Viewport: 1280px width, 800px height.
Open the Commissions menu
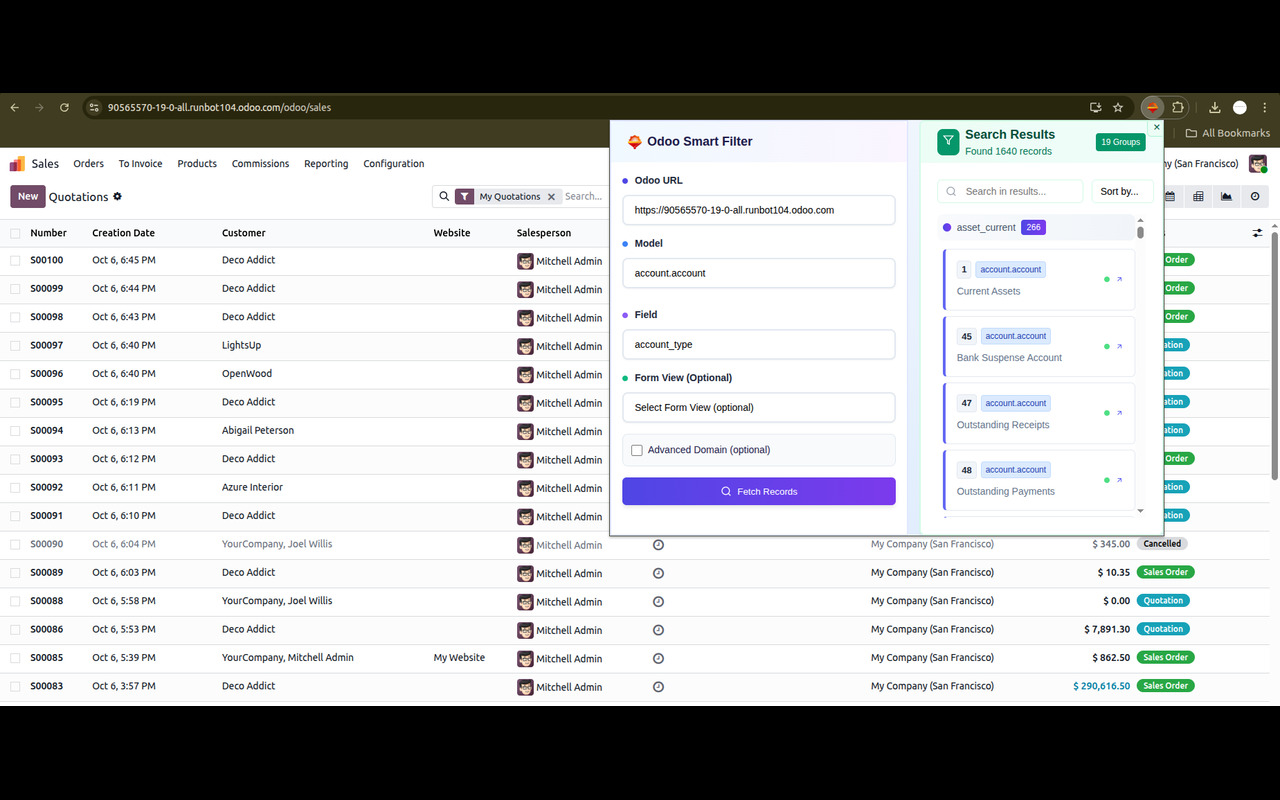point(260,163)
